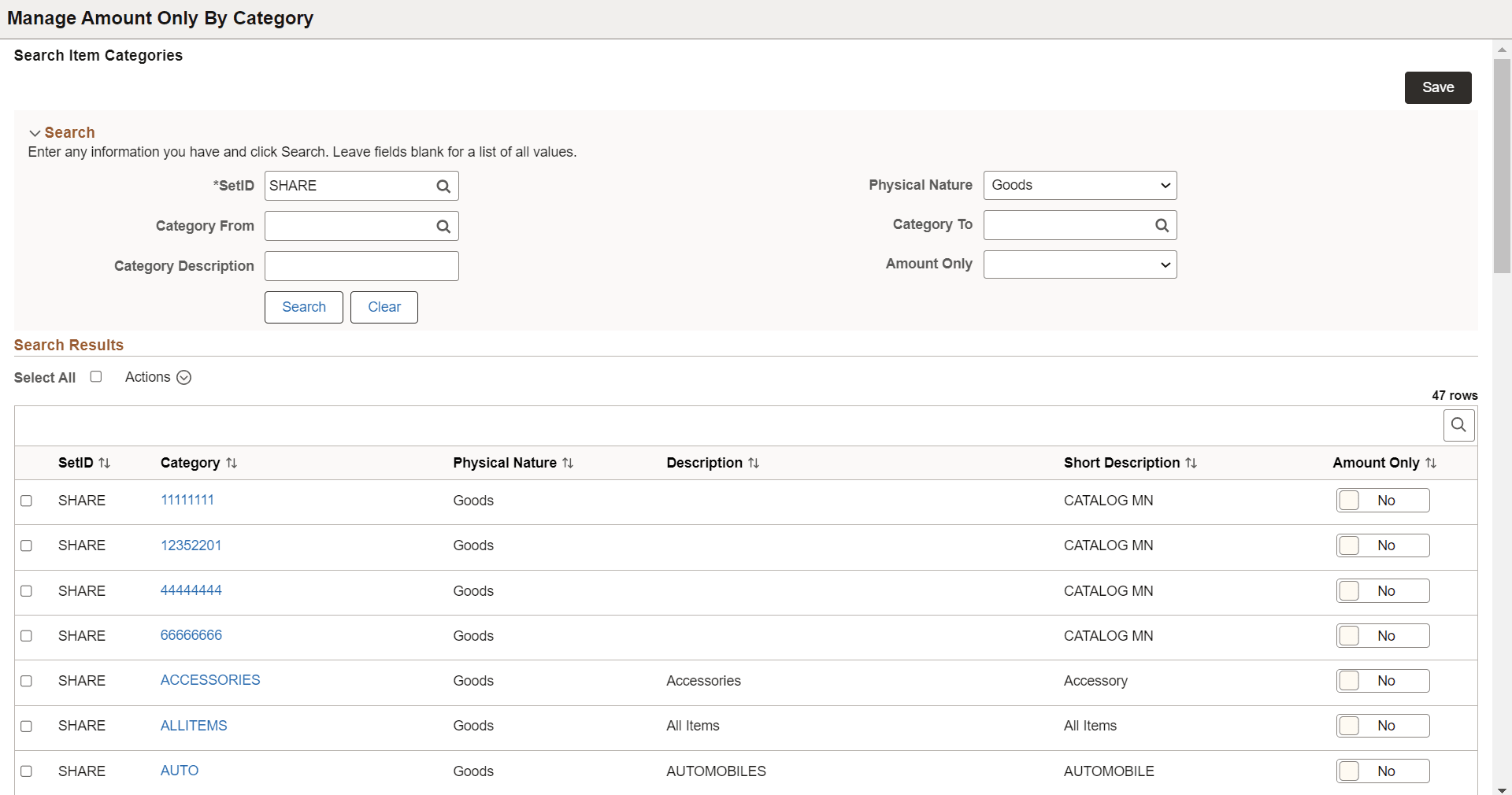Viewport: 1512px width, 795px height.
Task: Open the SetID lookup magnifier
Action: tap(443, 186)
